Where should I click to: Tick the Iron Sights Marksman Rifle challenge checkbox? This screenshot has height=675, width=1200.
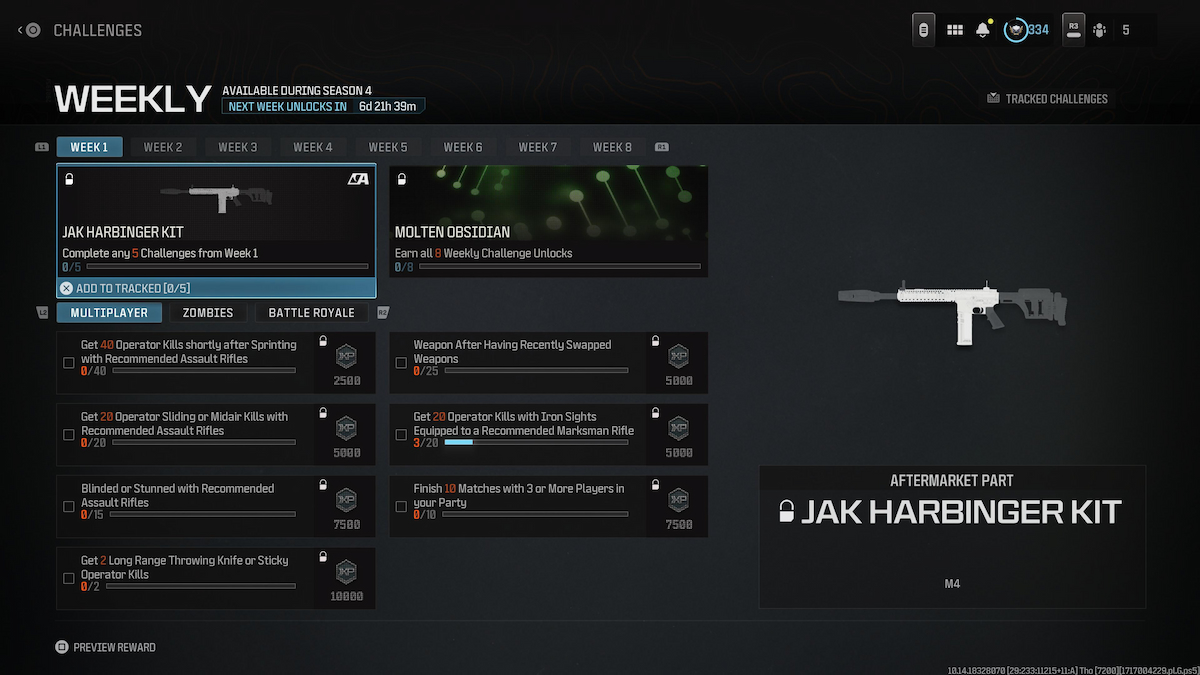[401, 435]
